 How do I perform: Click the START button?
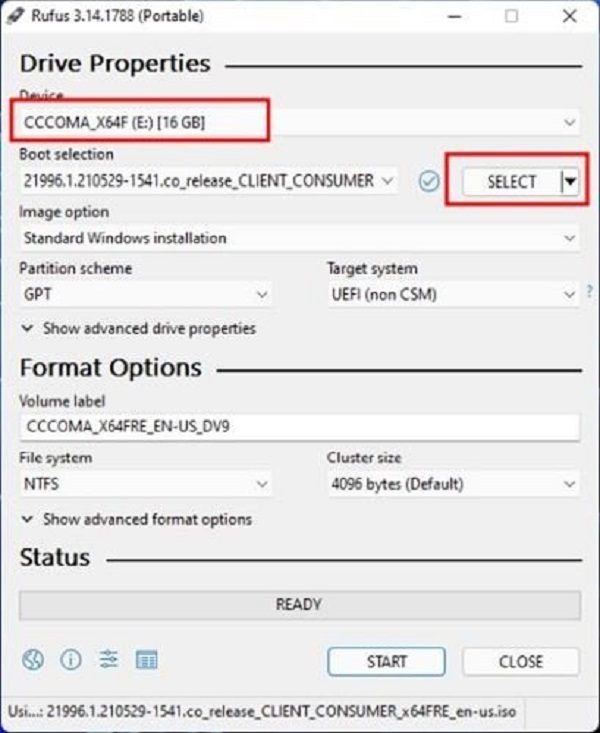tap(386, 661)
